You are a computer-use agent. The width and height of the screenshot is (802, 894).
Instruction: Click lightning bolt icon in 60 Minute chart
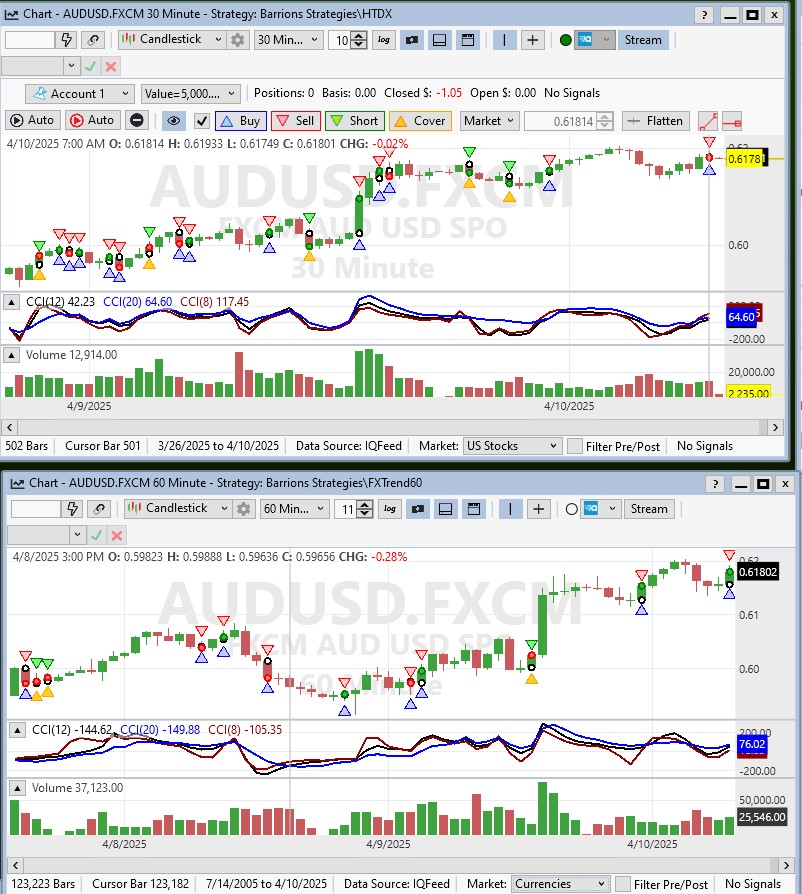click(72, 509)
